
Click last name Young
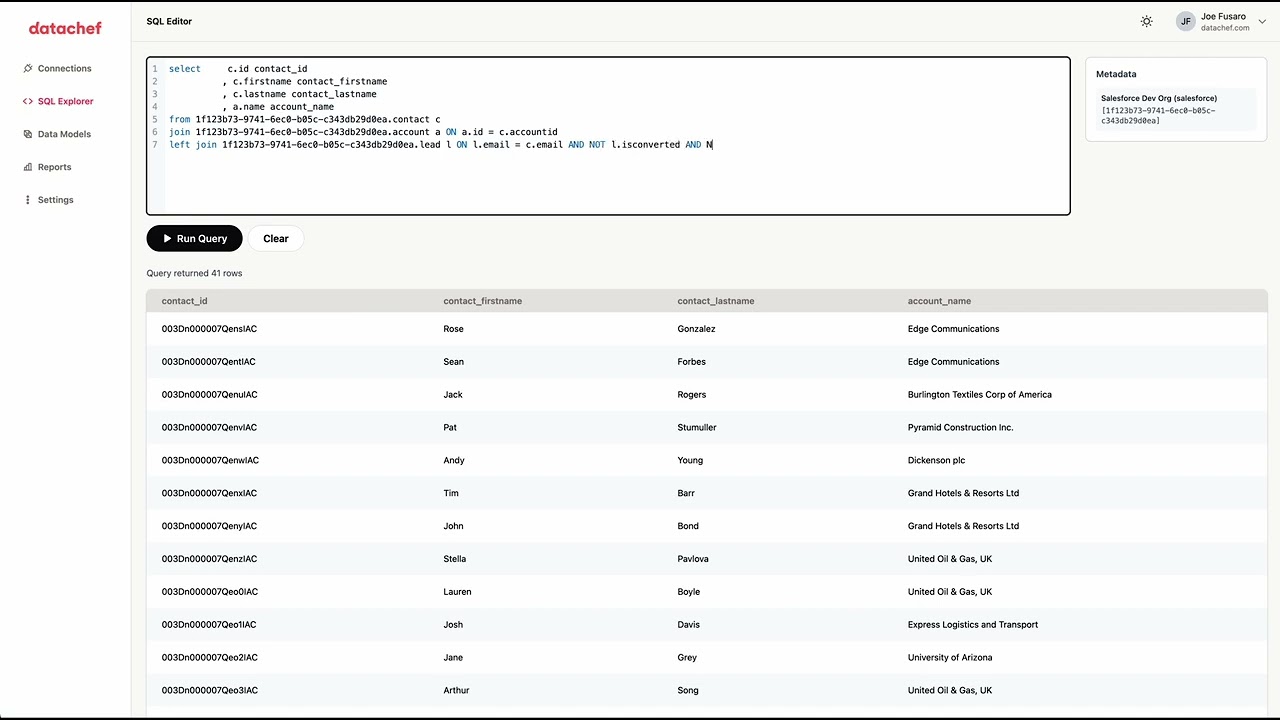pyautogui.click(x=690, y=461)
